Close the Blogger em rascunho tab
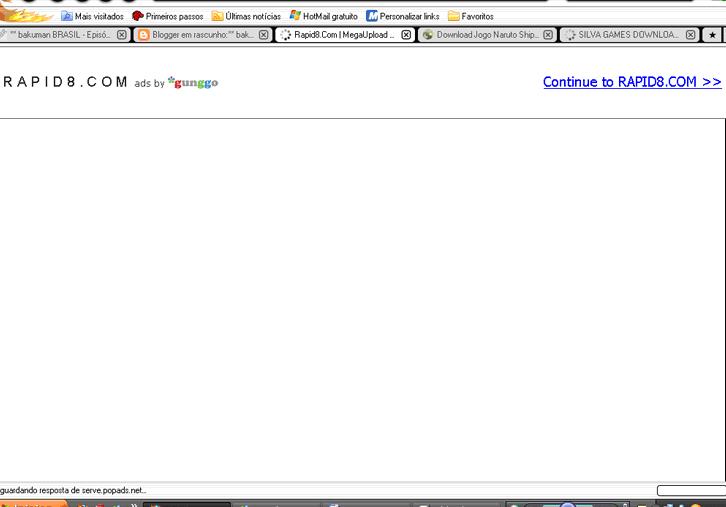726x507 pixels. click(x=263, y=35)
